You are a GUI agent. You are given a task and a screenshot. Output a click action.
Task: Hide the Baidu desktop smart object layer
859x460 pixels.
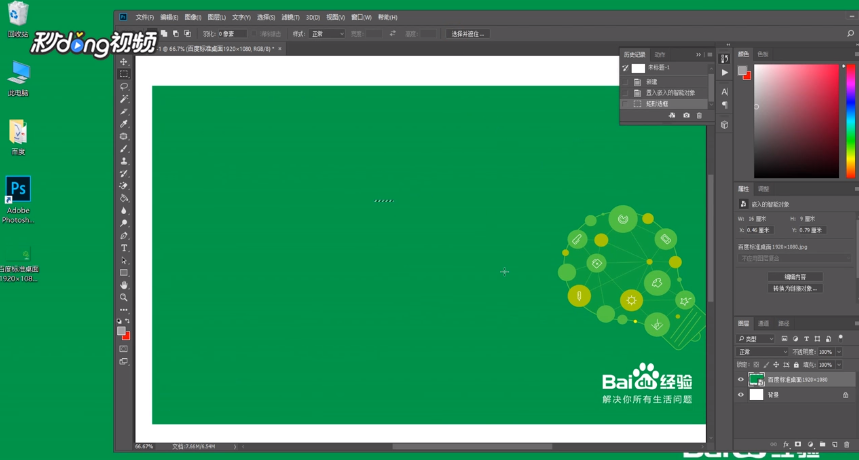coord(741,380)
